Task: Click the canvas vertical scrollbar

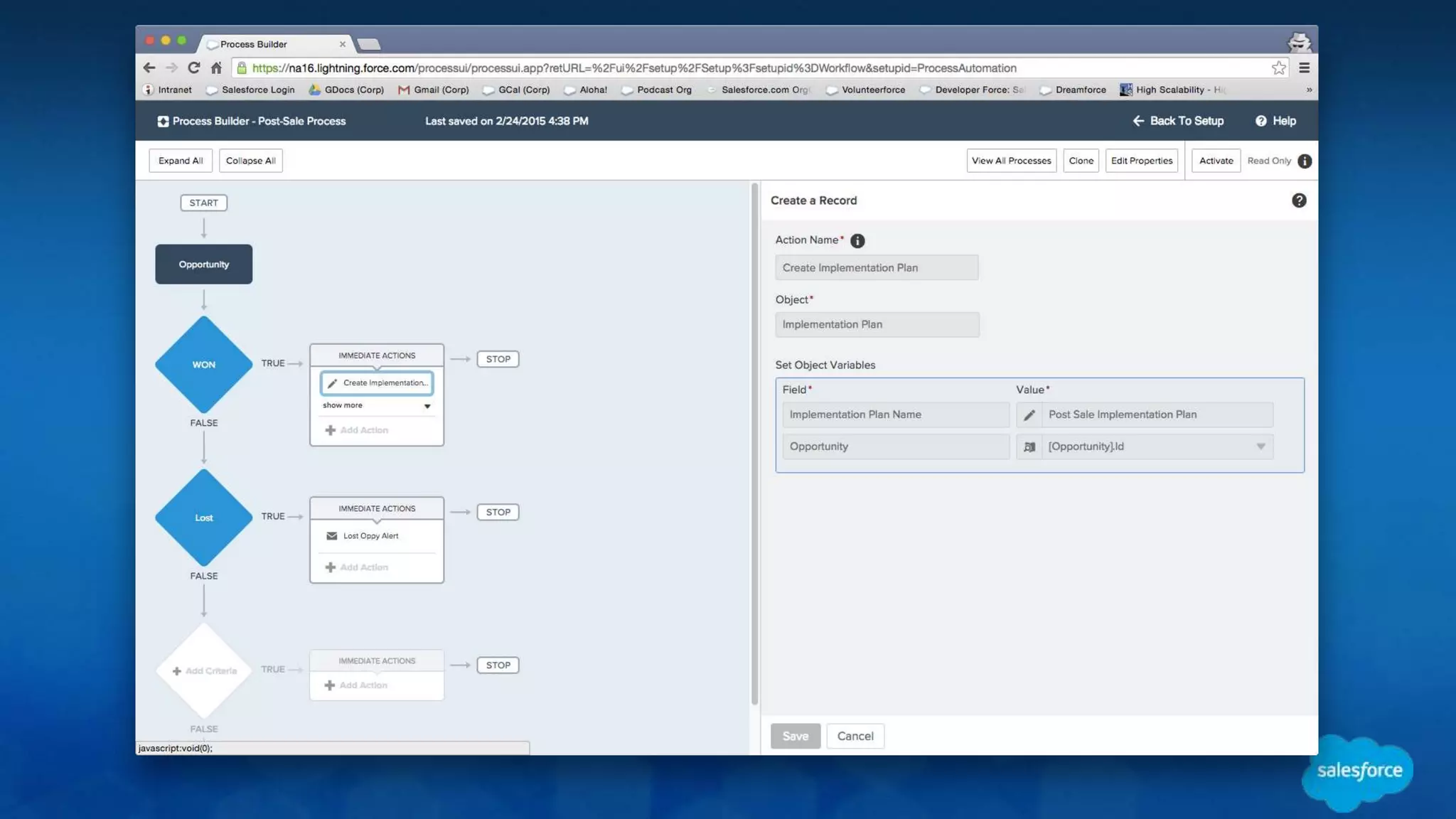Action: 754,441
